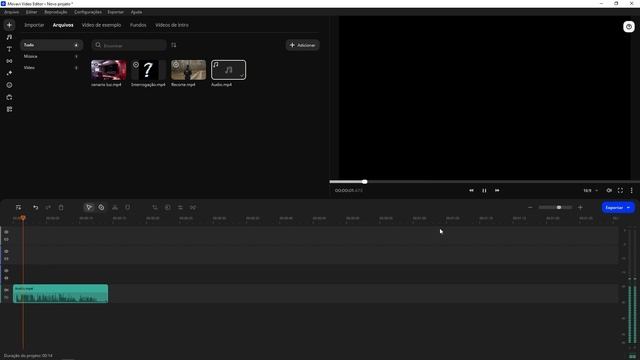
Task: Toggle mute on the second timeline track
Action: click(x=6, y=259)
